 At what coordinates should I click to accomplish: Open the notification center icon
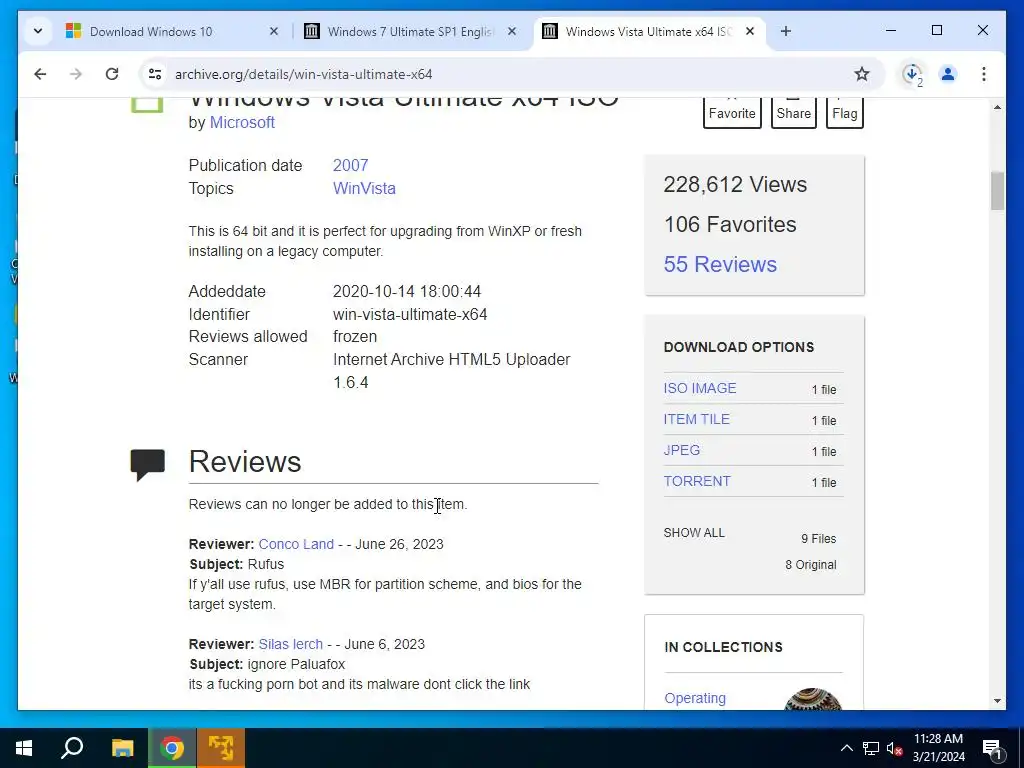coord(992,749)
